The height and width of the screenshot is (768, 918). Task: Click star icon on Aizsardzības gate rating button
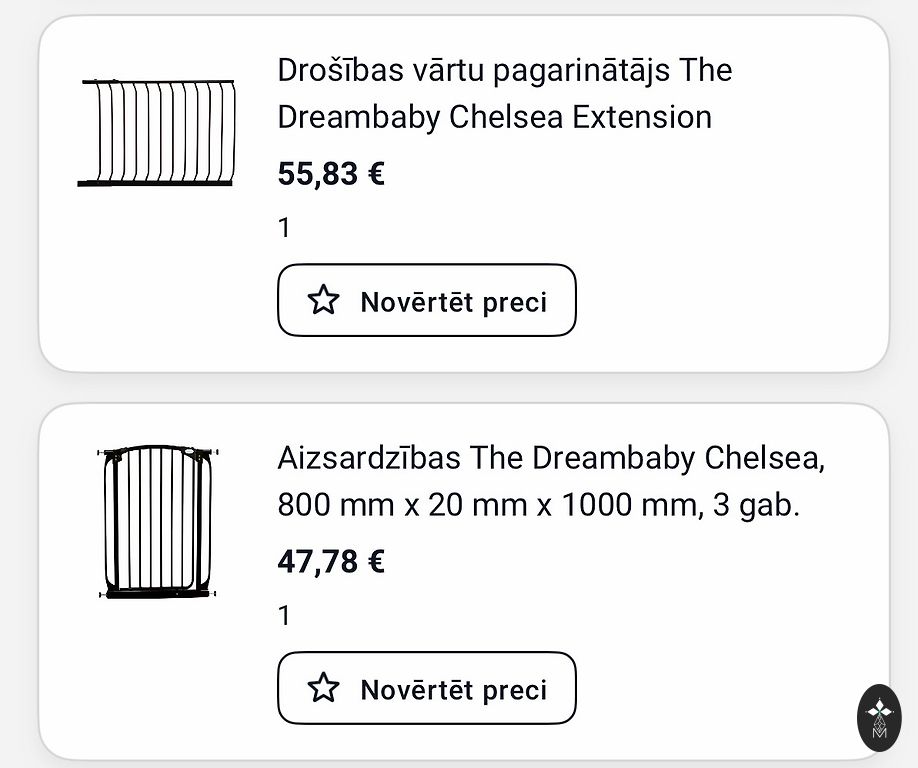[323, 688]
